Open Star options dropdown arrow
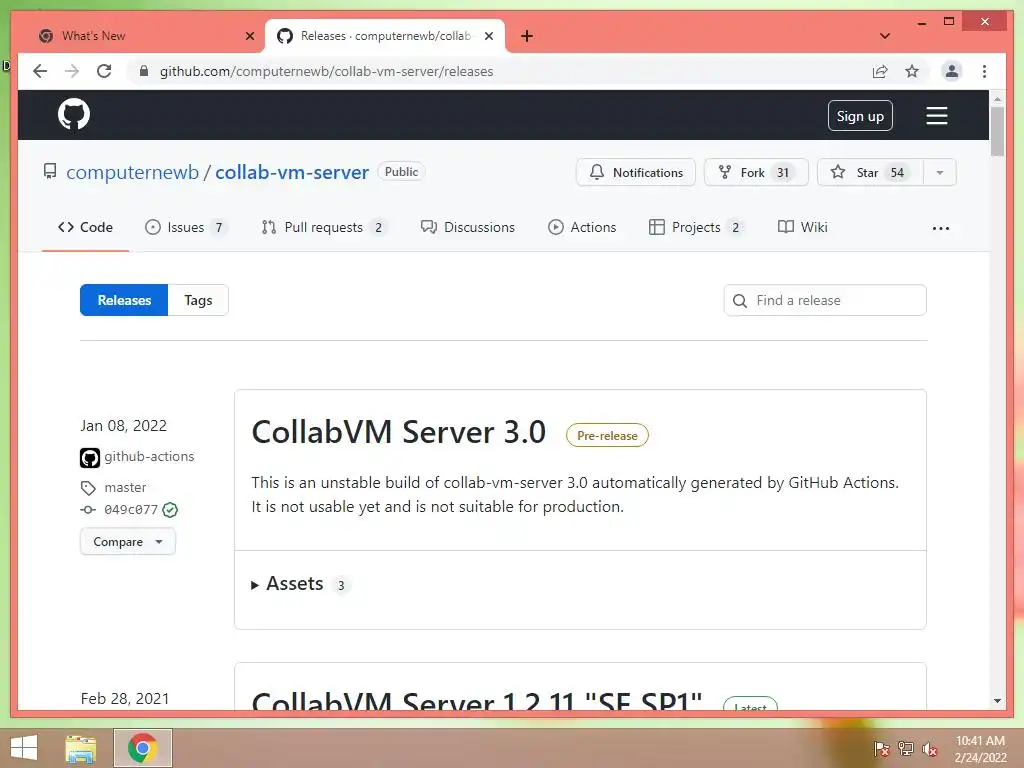 pos(940,172)
